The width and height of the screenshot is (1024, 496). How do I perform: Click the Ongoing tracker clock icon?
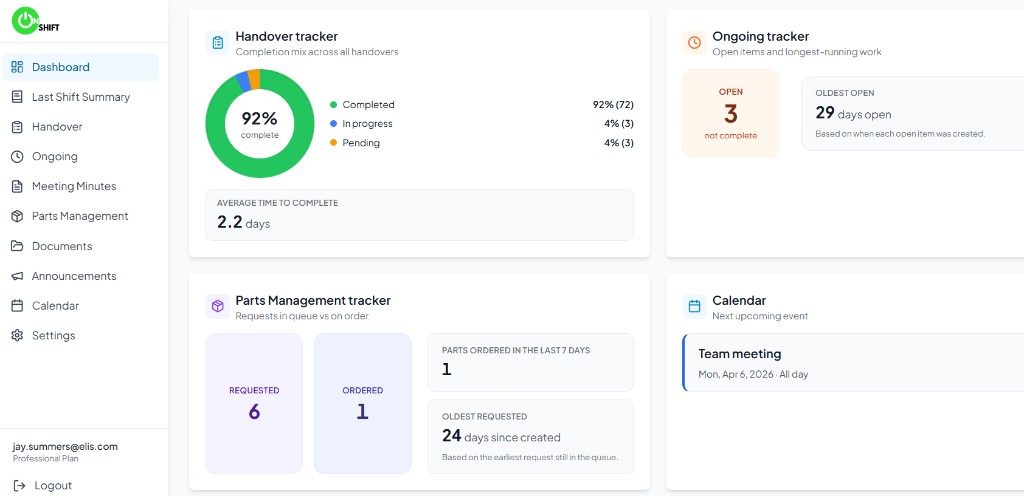tap(694, 42)
